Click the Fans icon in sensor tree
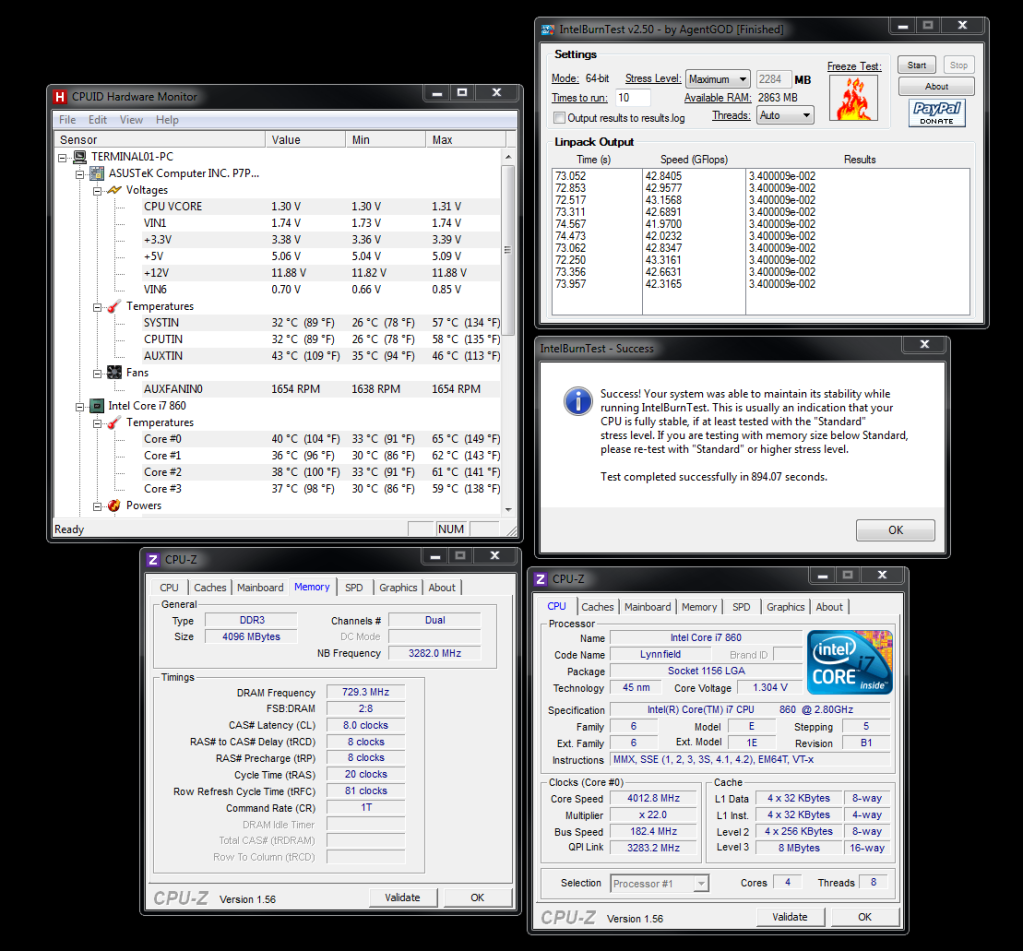The height and width of the screenshot is (951, 1023). click(114, 372)
